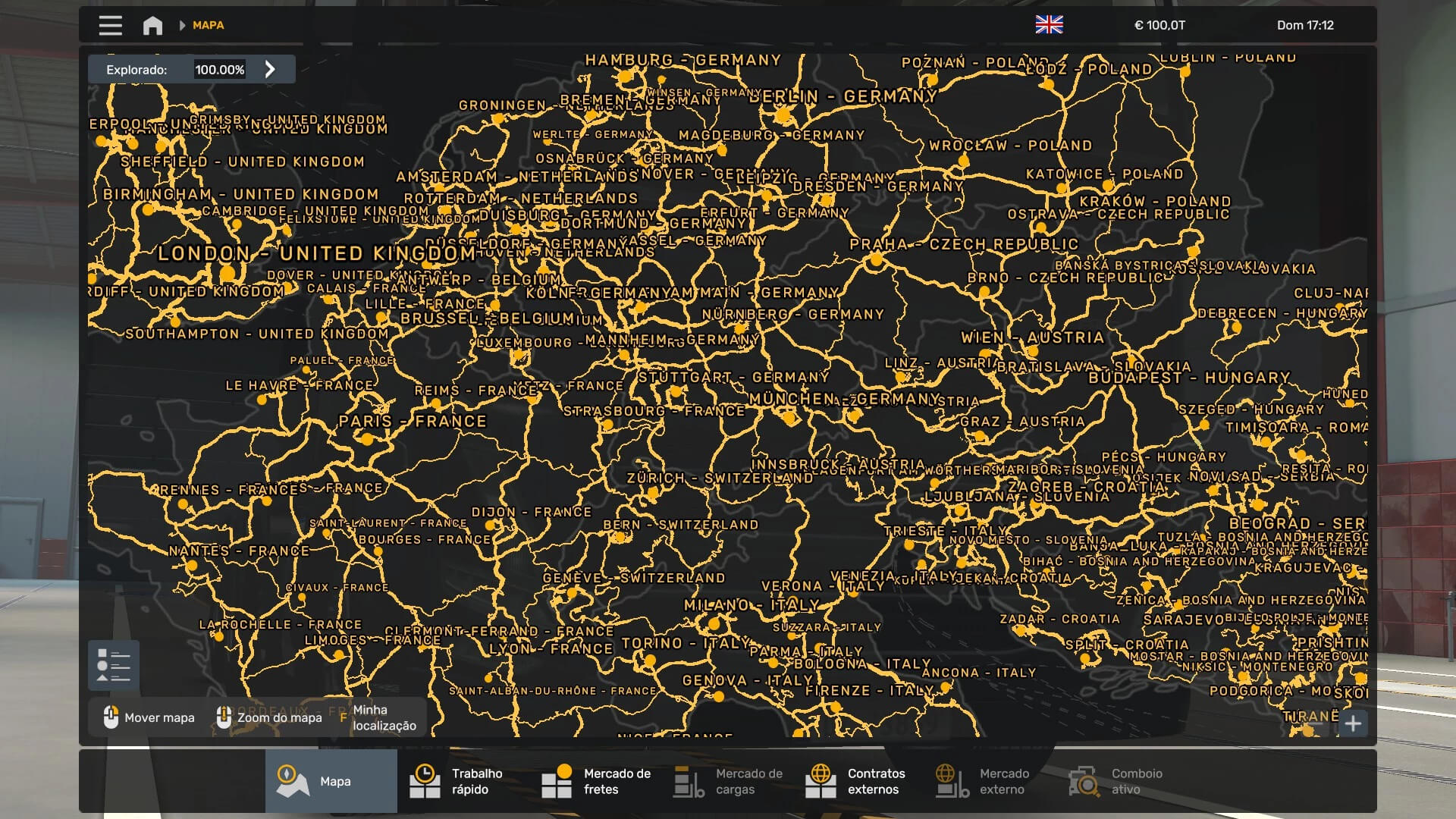Zoom in with the plus button

(x=1353, y=723)
